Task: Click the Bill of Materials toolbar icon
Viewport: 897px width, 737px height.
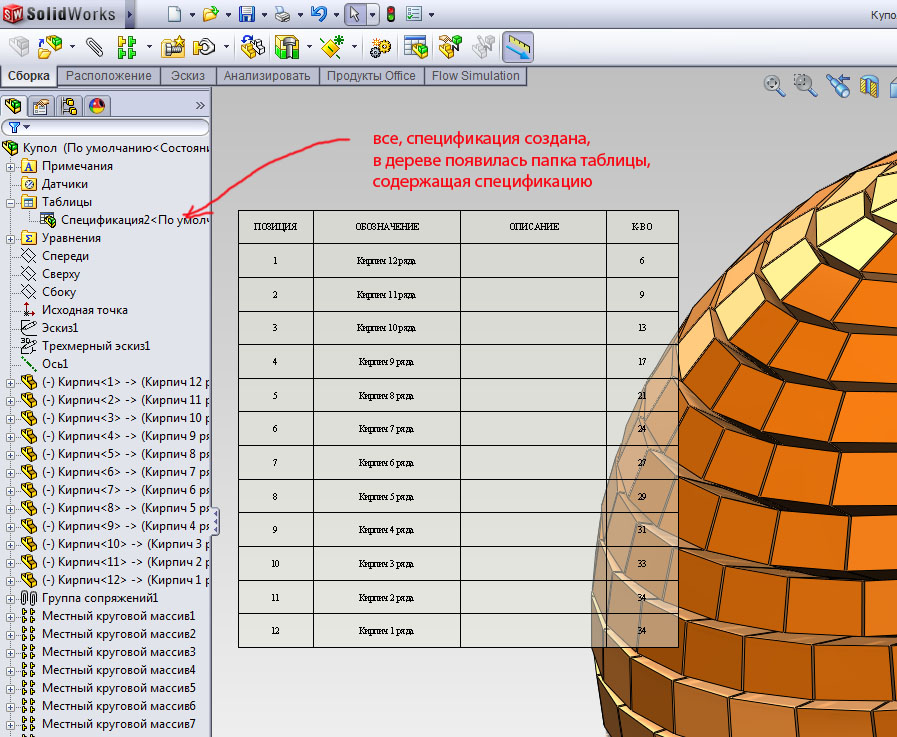Action: [x=416, y=46]
